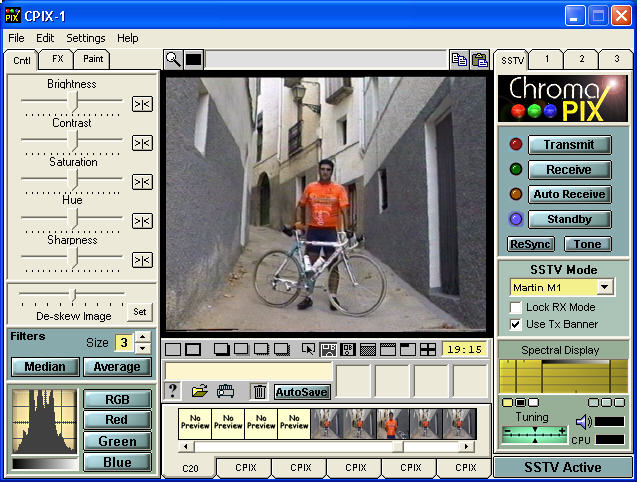Click the trash can delete icon
The image size is (637, 482).
259,392
